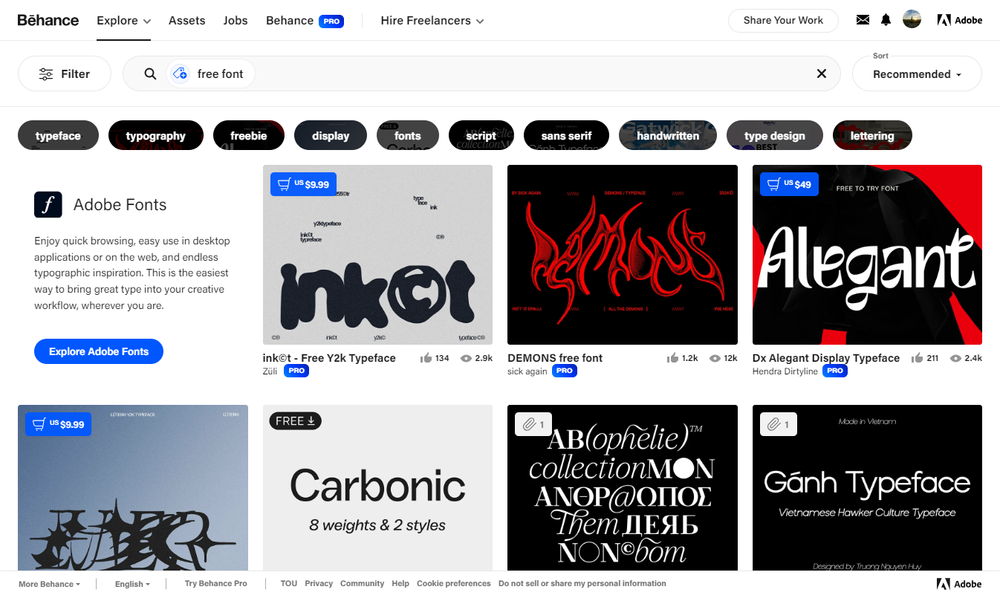Screen dimensions: 1000x595
Task: Open the Jobs section
Action: tap(235, 20)
